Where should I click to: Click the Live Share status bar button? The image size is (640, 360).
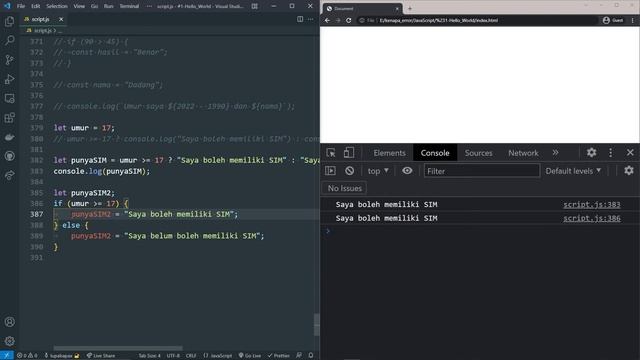[x=101, y=356]
